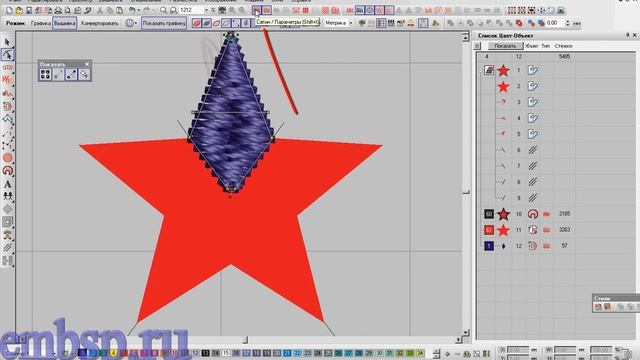Select object row 2 red star
This screenshot has width=640, height=360.
coord(503,86)
